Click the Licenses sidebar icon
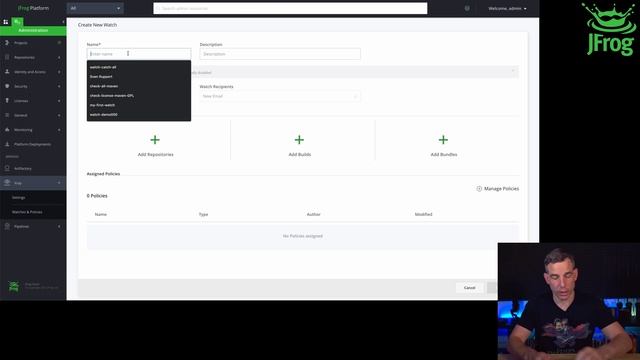The image size is (640, 360). coord(7,101)
